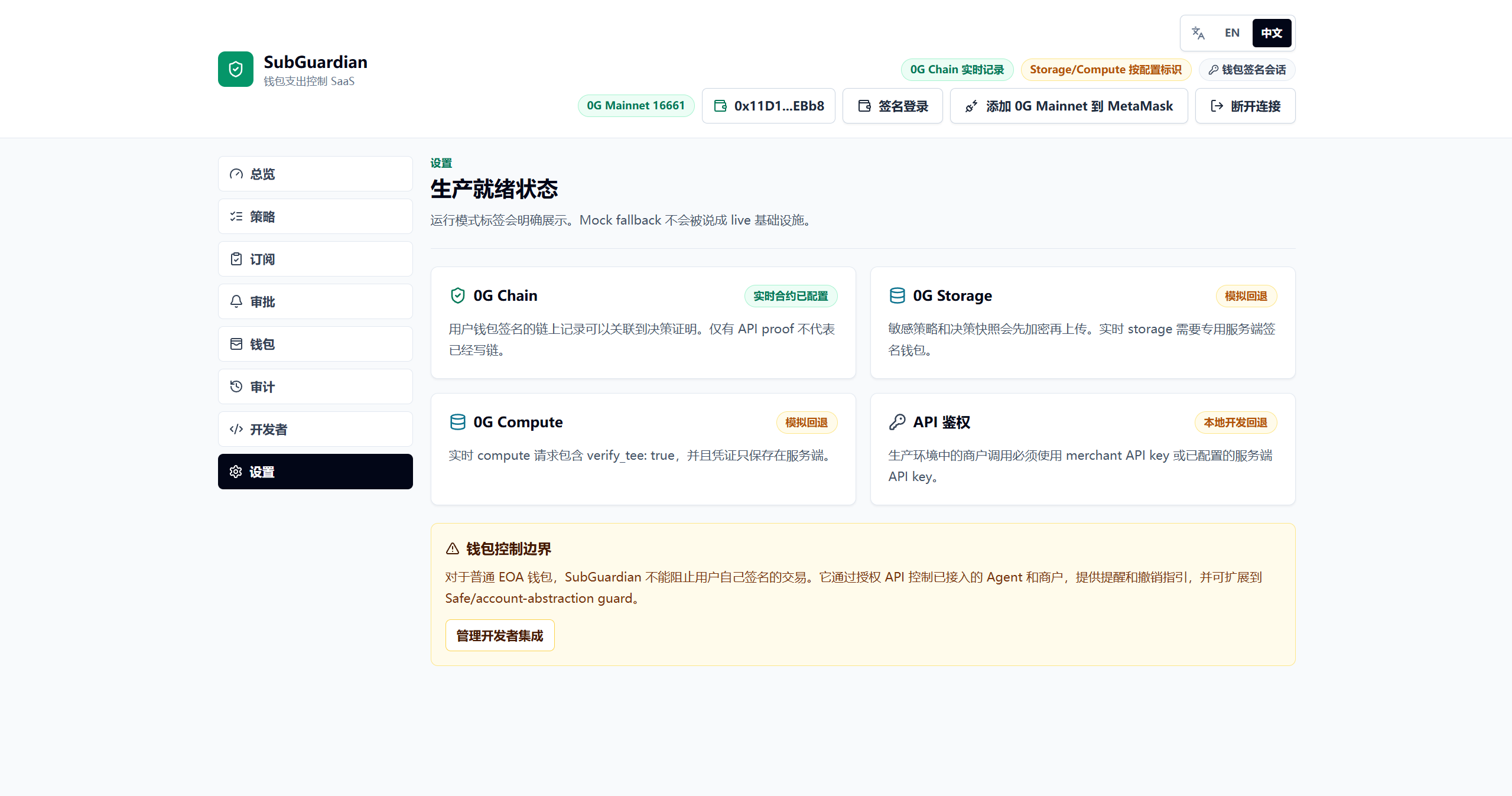Switch language to 中文
This screenshot has height=796, width=1512.
pos(1272,33)
